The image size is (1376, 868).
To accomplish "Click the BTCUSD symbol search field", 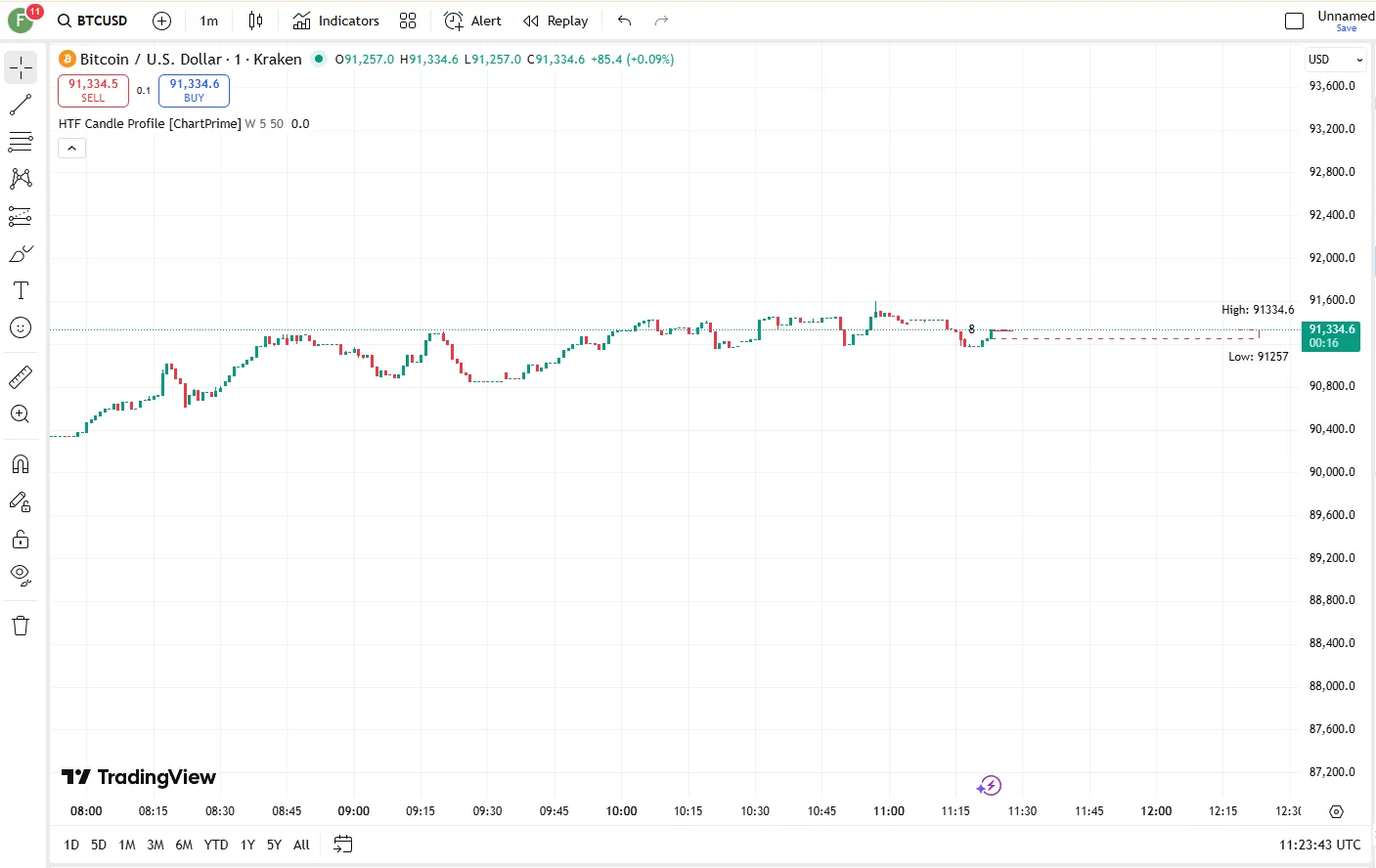I will (94, 21).
